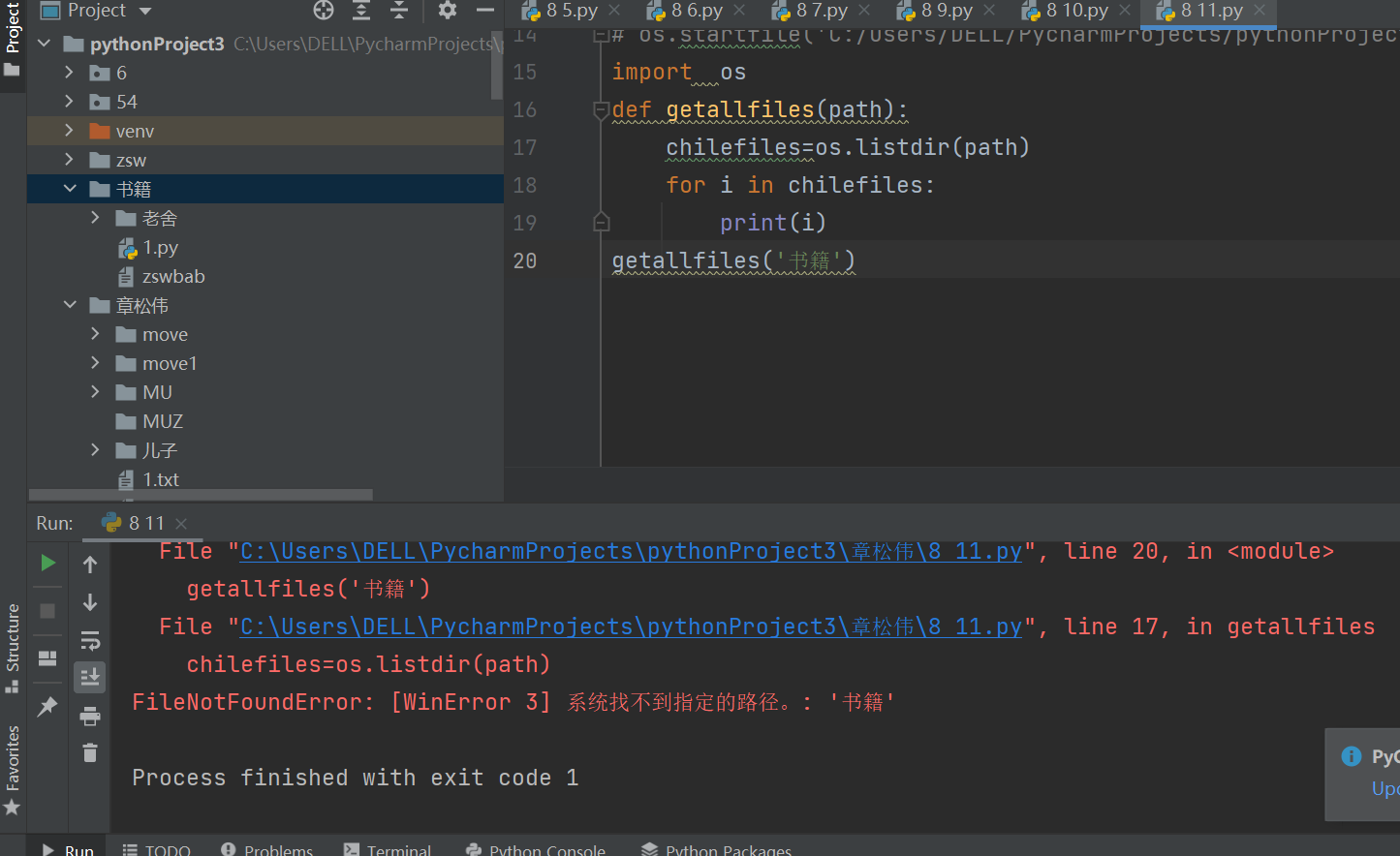Click the Restore Layout icon in Run panel
This screenshot has height=856, width=1400.
pos(47,658)
